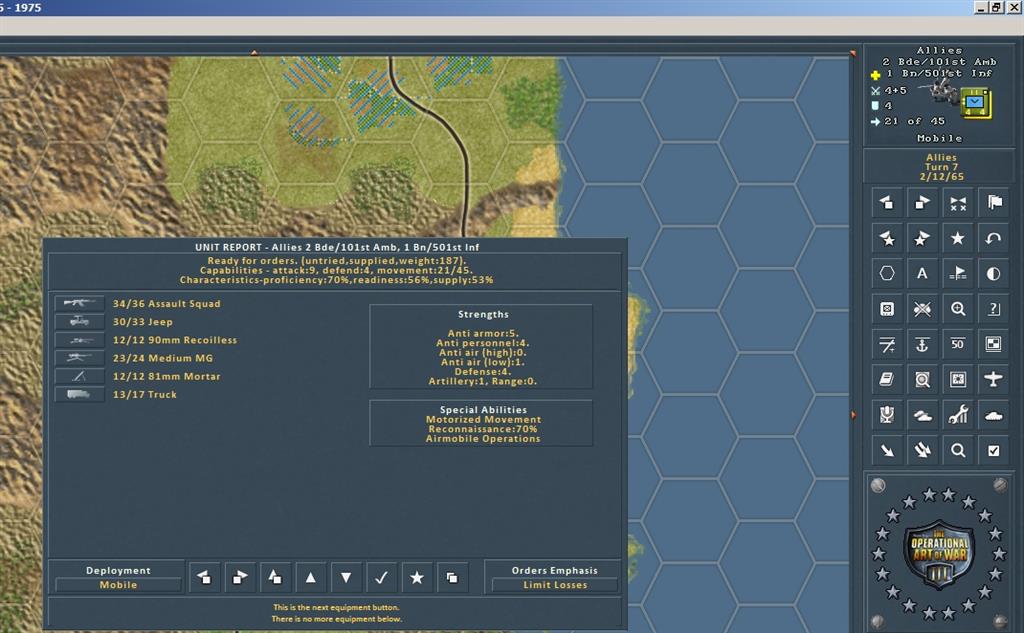Open the question mark help icon
Viewport: 1024px width, 633px height.
coord(993,309)
